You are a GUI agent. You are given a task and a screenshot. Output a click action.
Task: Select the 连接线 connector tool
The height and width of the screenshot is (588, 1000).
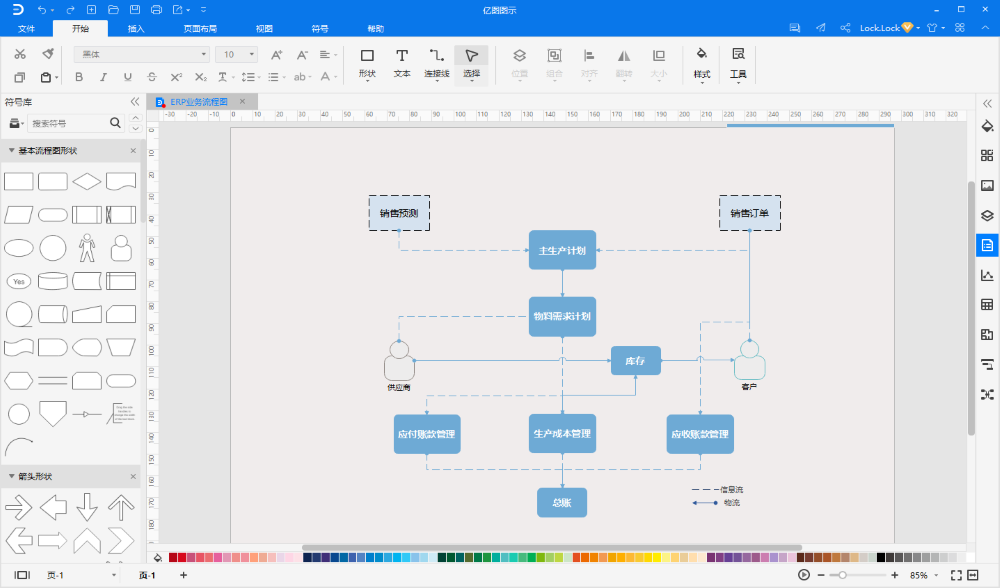point(437,64)
